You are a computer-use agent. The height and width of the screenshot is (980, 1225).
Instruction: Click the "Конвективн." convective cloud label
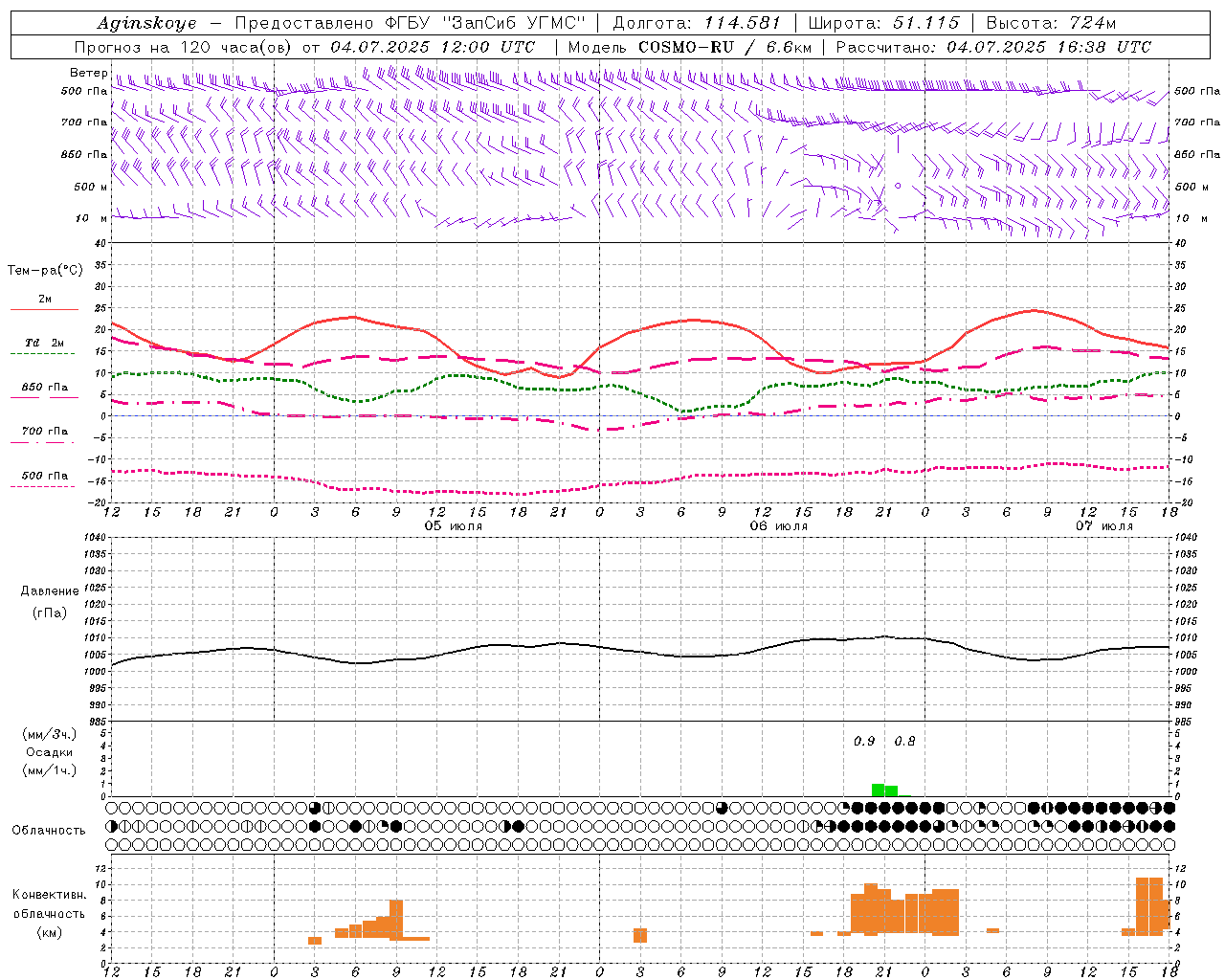(50, 895)
